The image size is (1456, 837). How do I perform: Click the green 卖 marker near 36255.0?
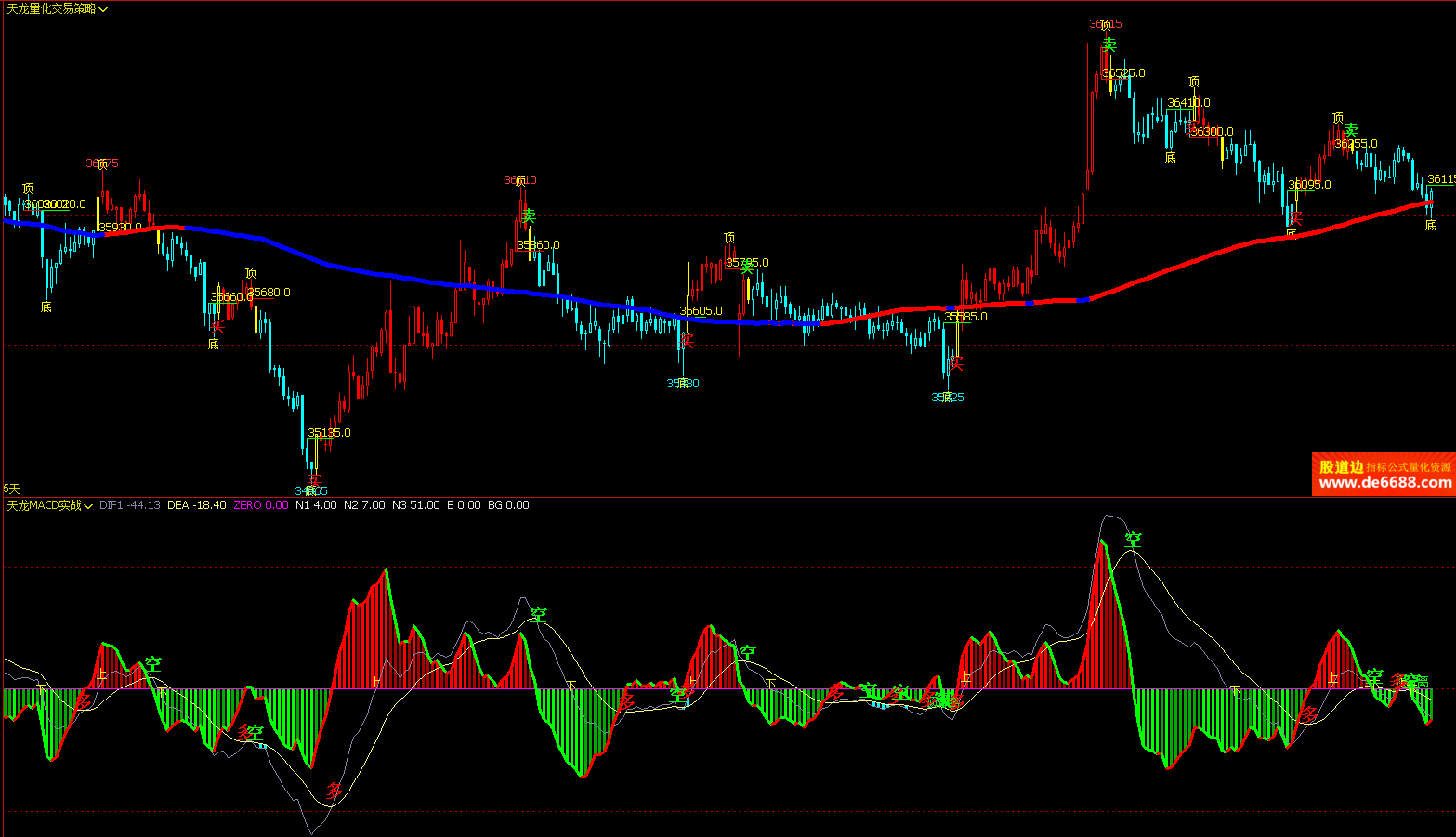tap(1351, 130)
